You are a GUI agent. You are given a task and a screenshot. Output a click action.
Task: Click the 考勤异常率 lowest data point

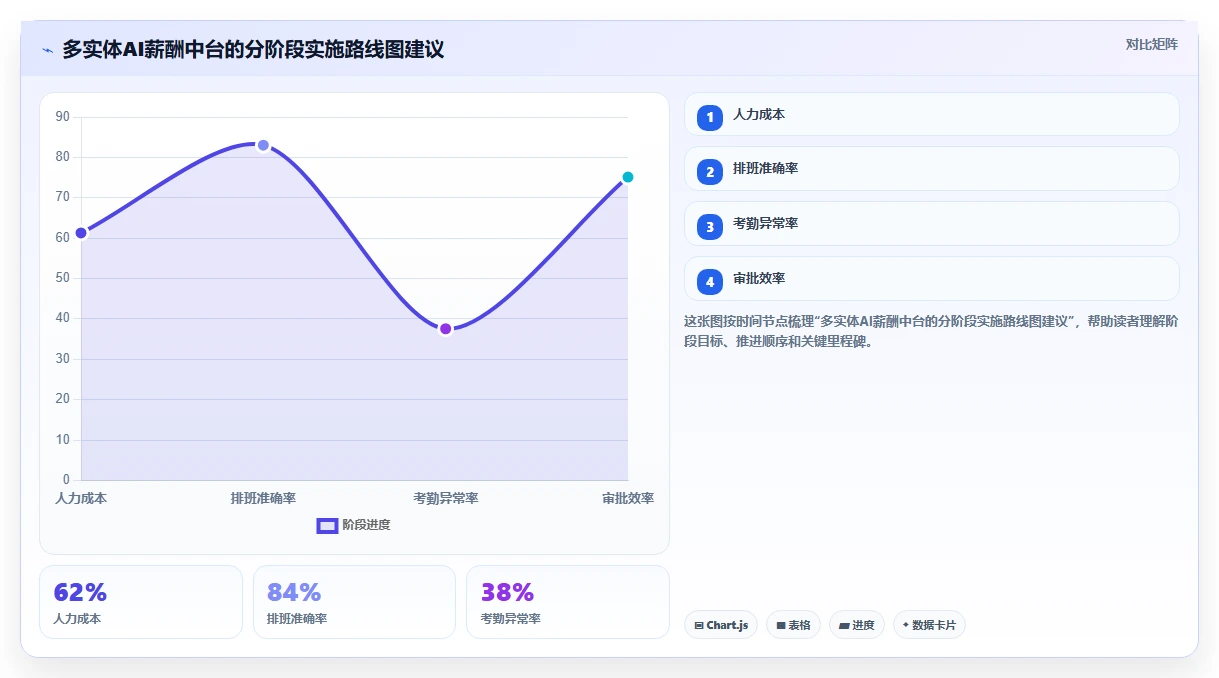446,329
